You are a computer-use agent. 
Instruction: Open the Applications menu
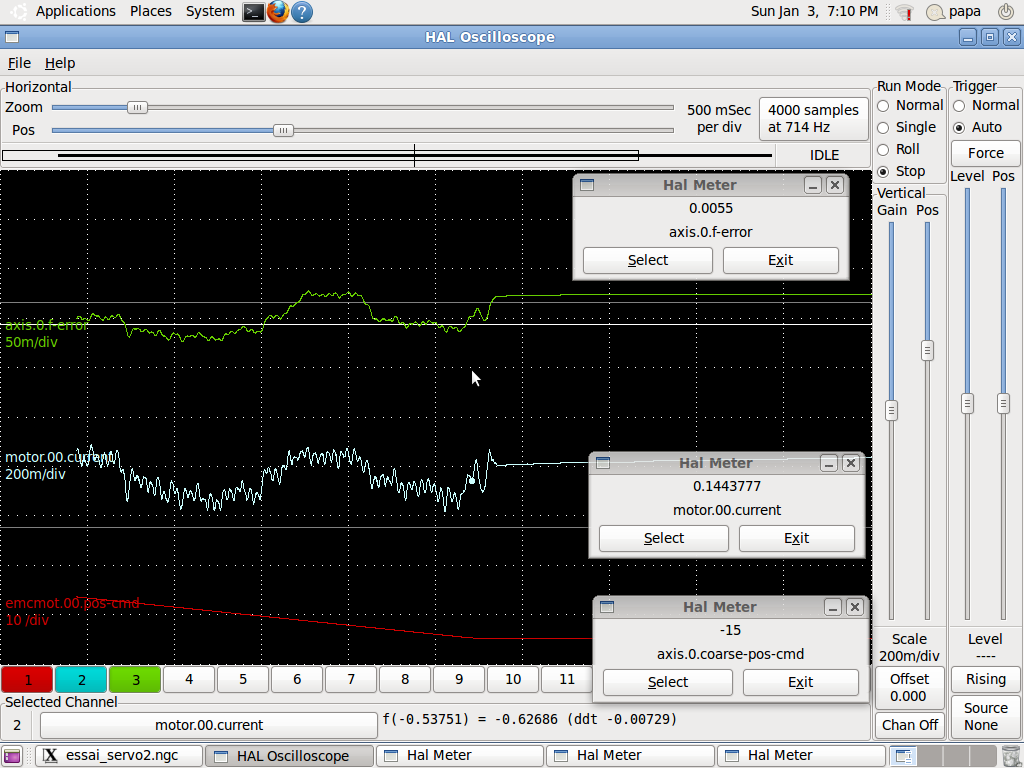pyautogui.click(x=75, y=12)
